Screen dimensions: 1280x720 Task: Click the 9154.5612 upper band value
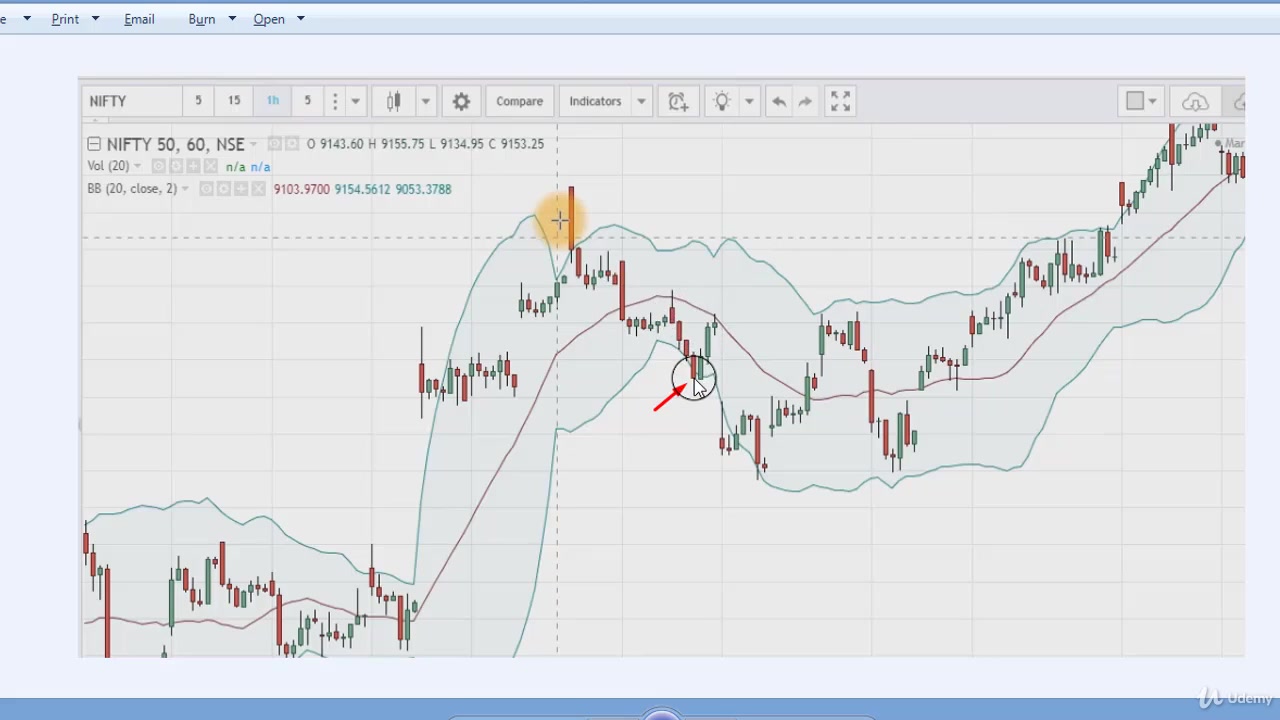363,189
